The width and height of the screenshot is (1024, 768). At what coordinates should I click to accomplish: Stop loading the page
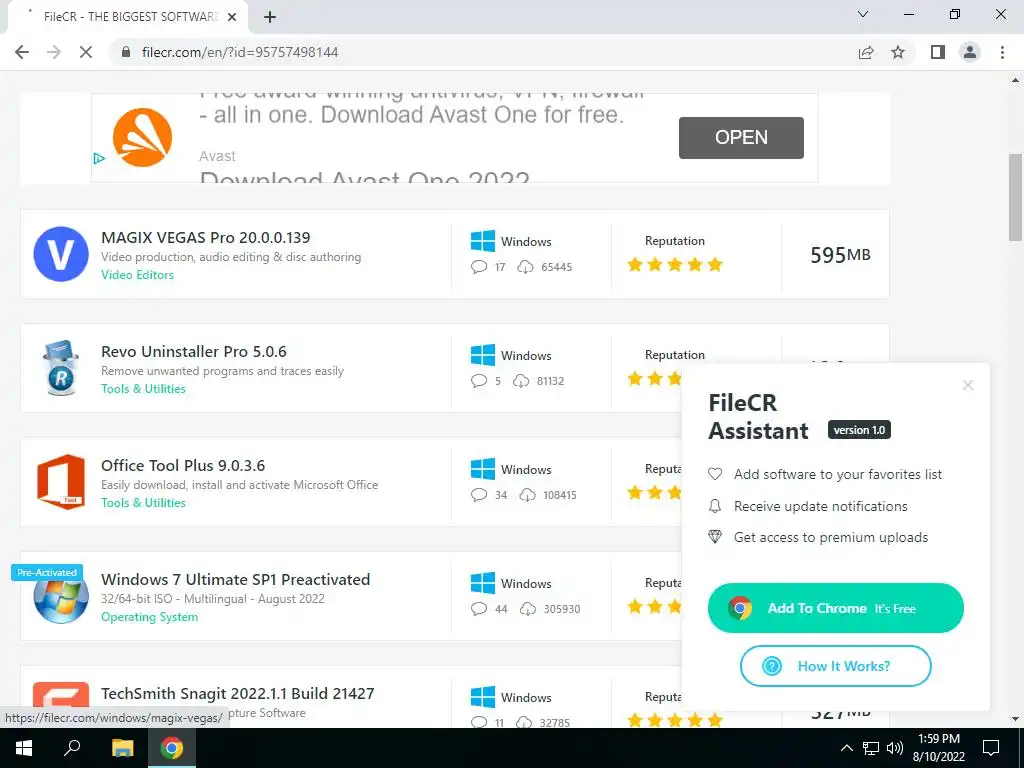pyautogui.click(x=86, y=52)
